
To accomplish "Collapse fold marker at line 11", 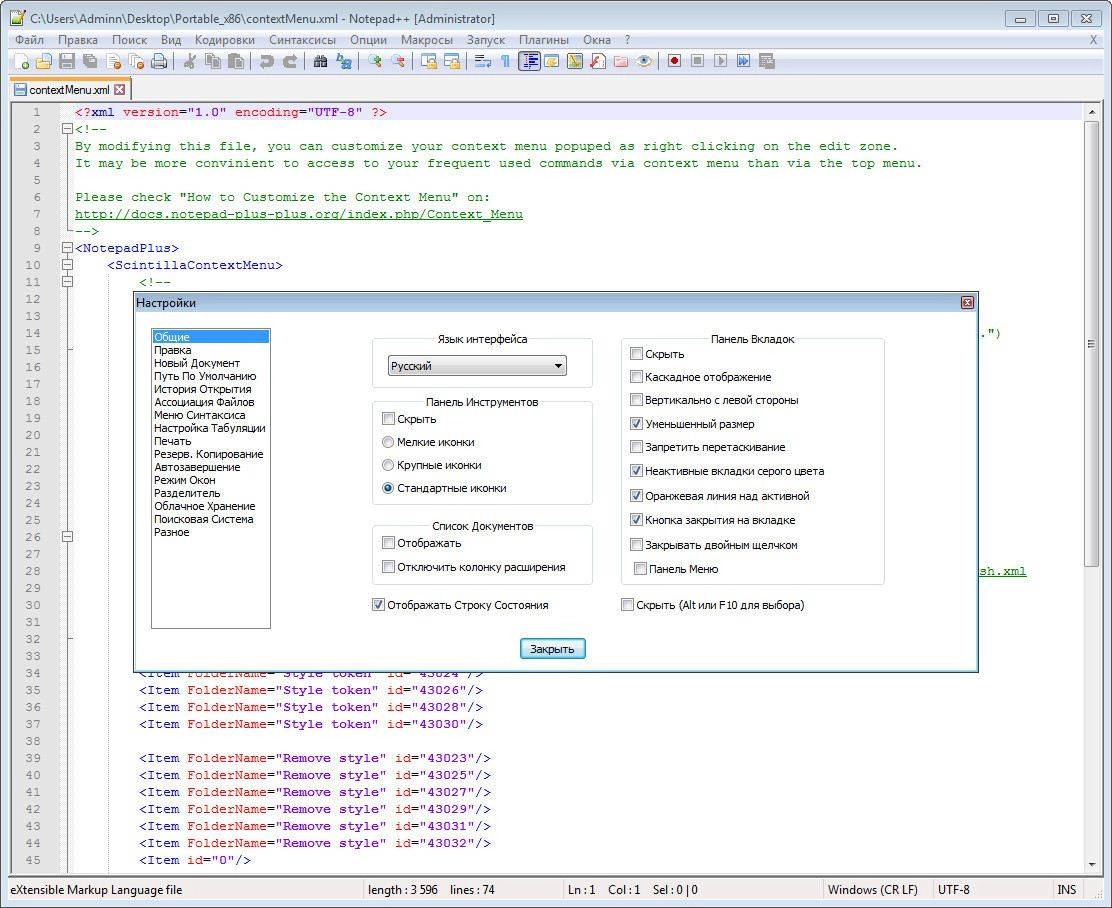I will [x=67, y=282].
